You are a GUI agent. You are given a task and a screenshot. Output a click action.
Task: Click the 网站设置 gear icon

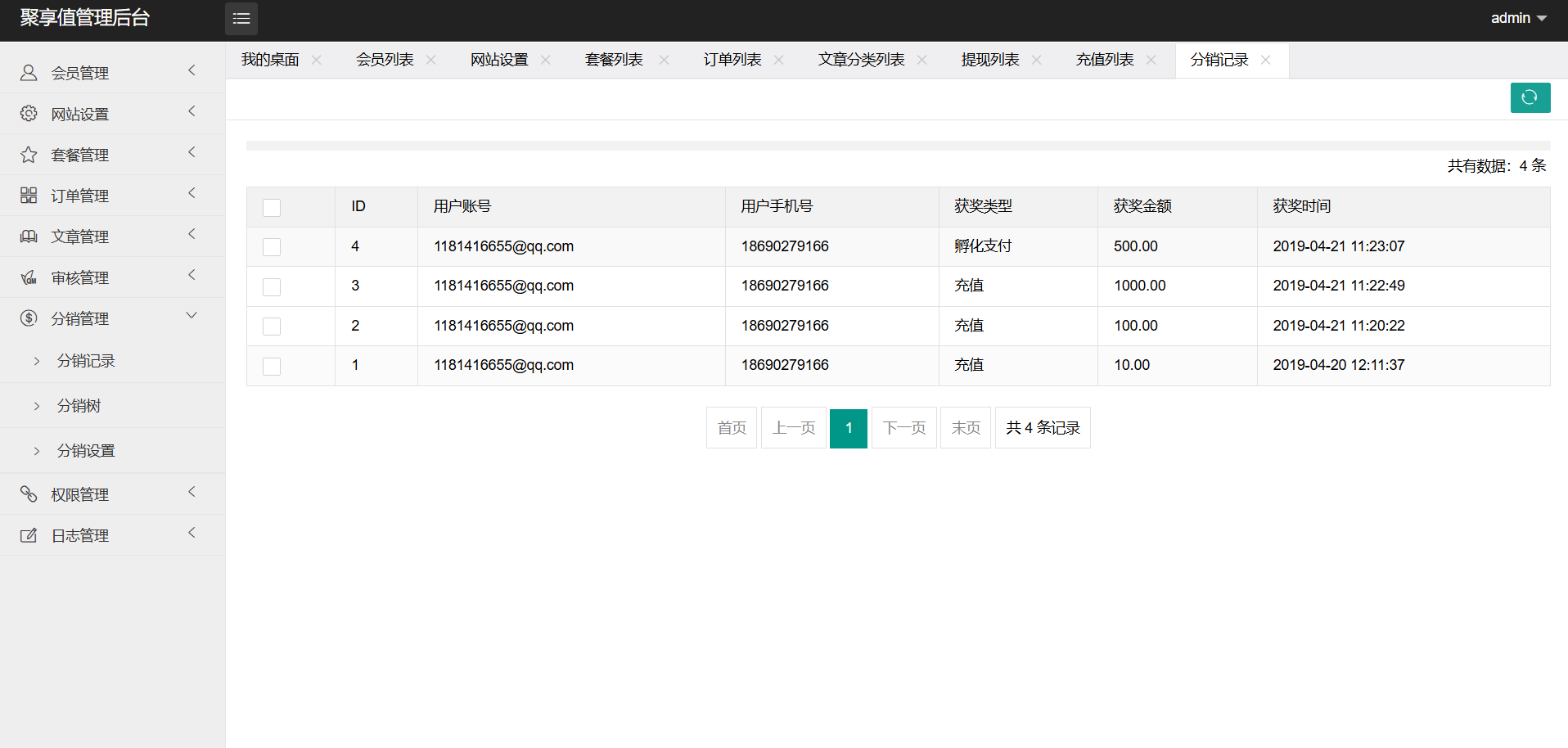point(29,114)
